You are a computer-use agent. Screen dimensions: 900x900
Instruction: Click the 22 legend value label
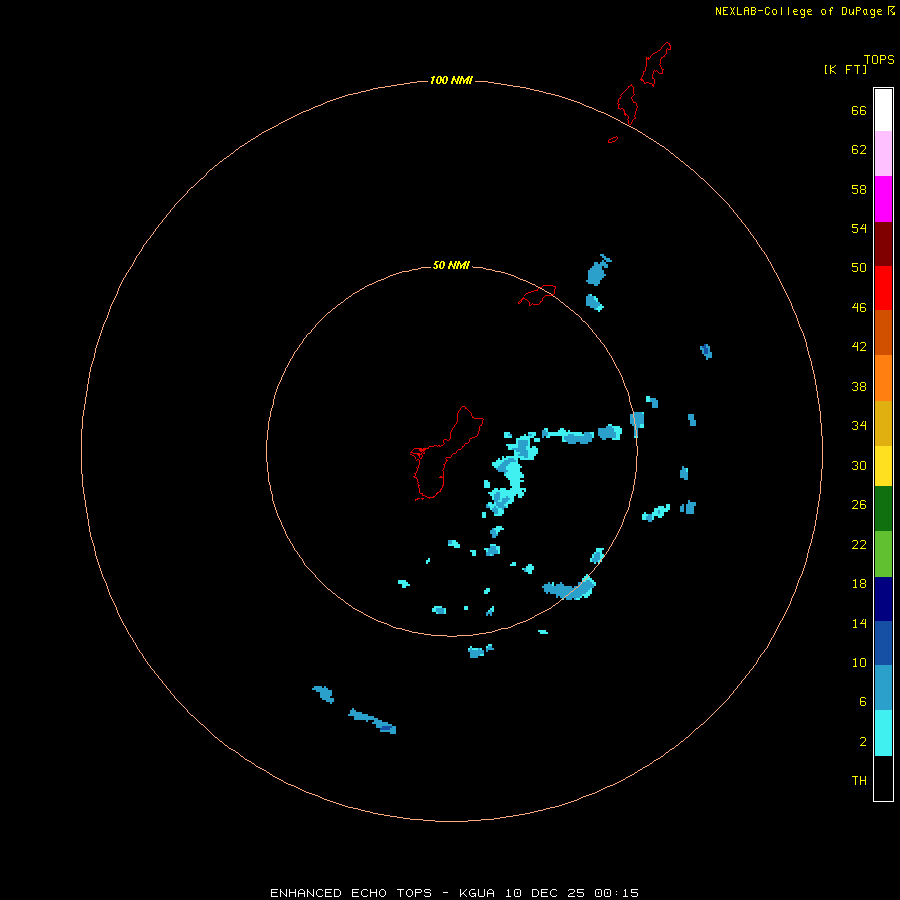click(859, 544)
